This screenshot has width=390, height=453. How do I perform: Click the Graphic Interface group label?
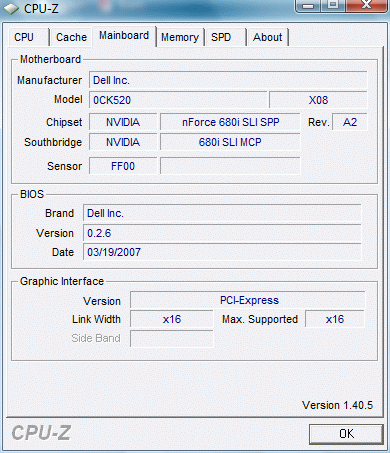62,281
